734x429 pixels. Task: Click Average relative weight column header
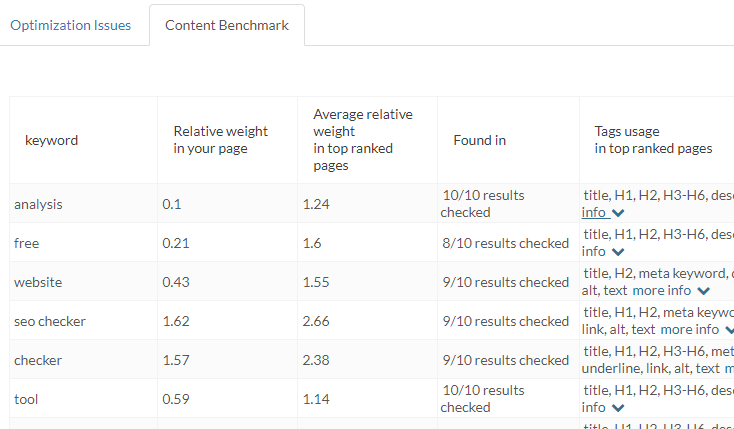point(363,140)
